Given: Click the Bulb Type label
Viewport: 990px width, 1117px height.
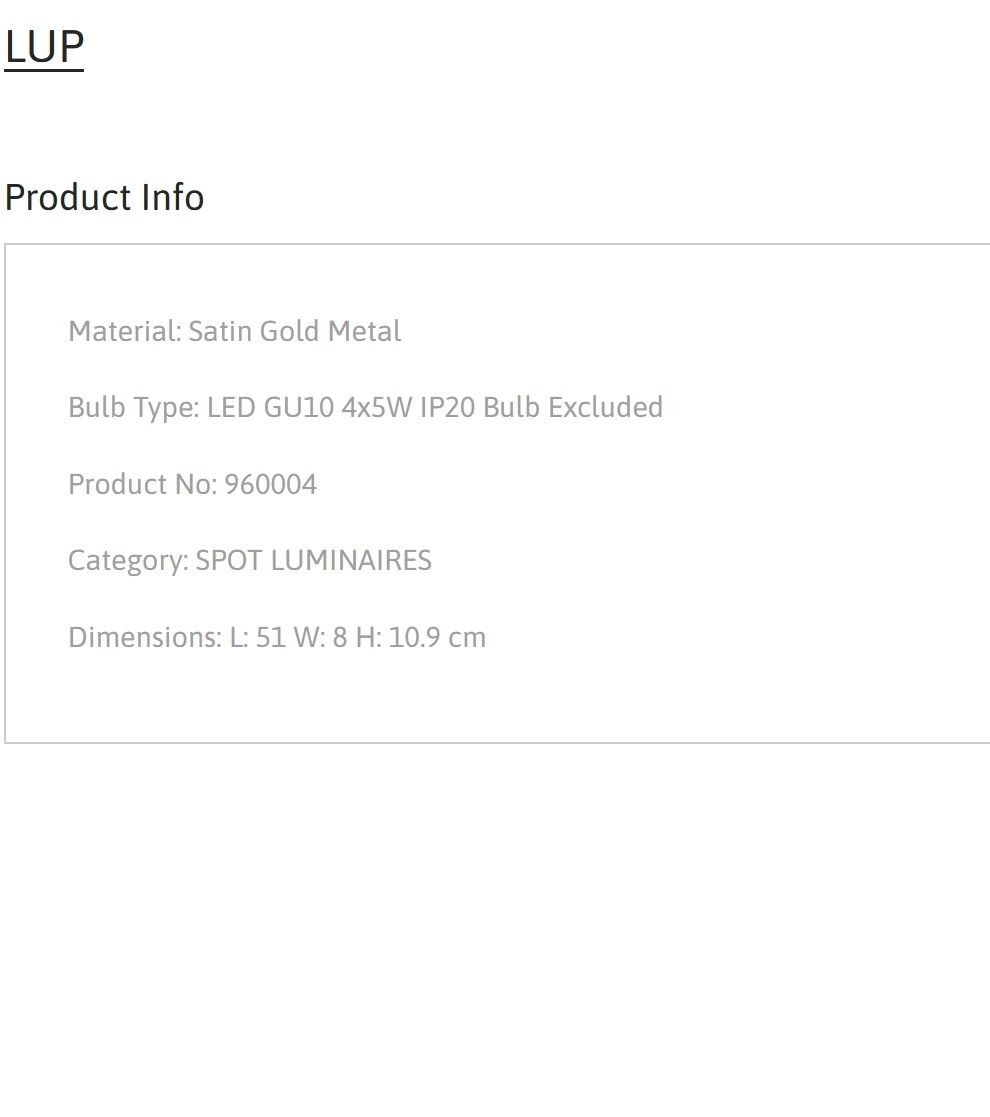Looking at the screenshot, I should (x=134, y=408).
